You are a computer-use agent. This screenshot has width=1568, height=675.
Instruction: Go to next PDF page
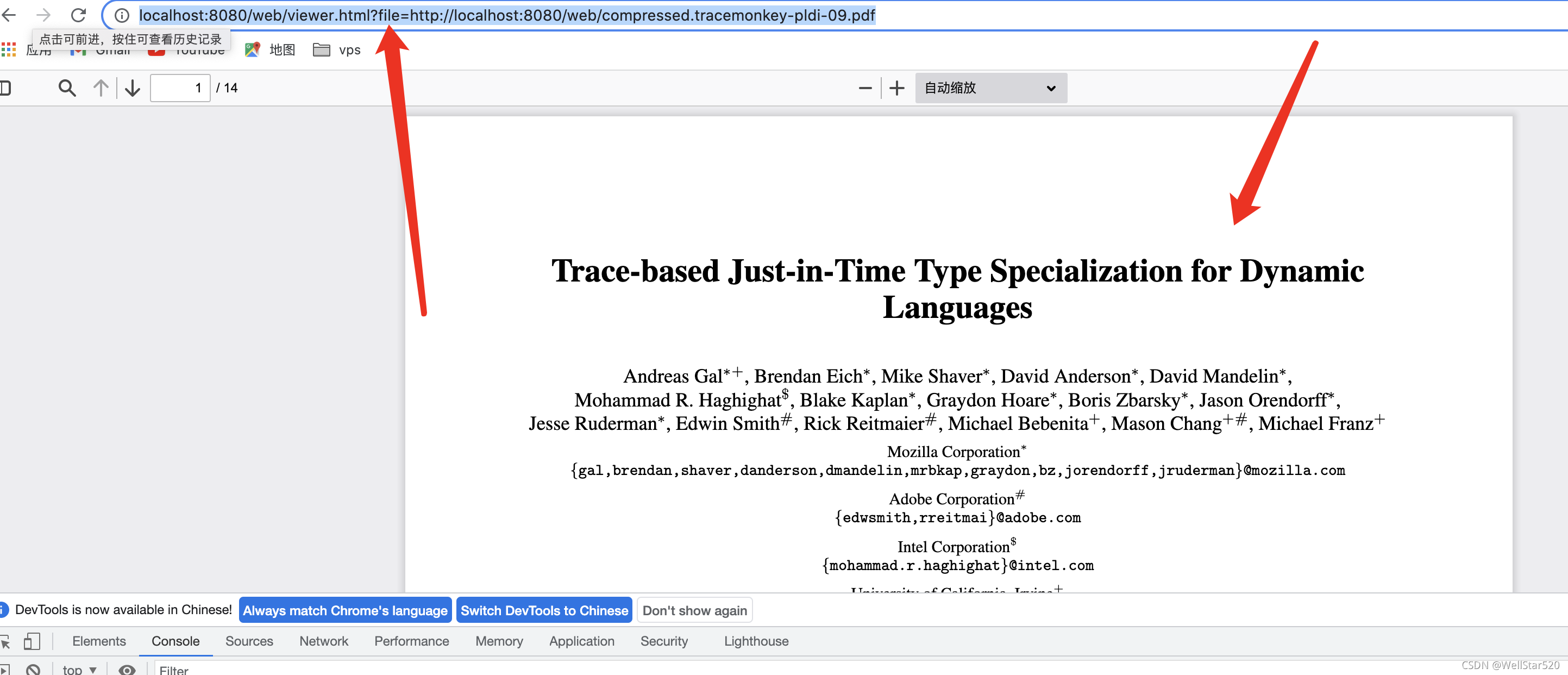coord(133,88)
